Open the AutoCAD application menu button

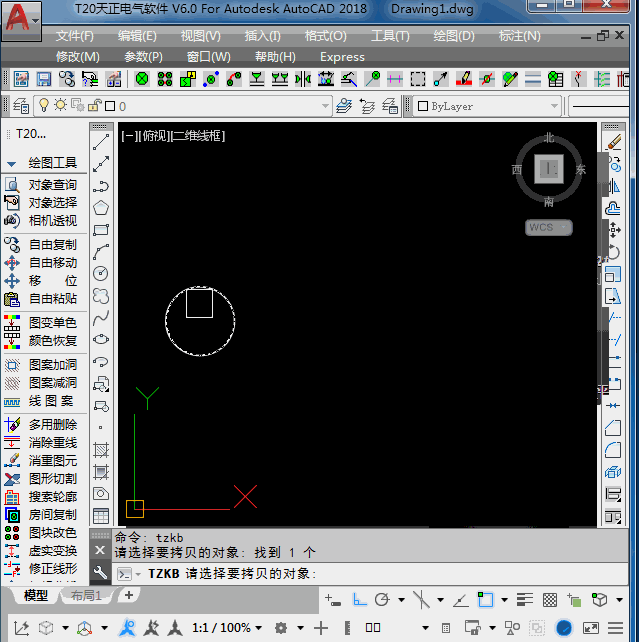21,21
